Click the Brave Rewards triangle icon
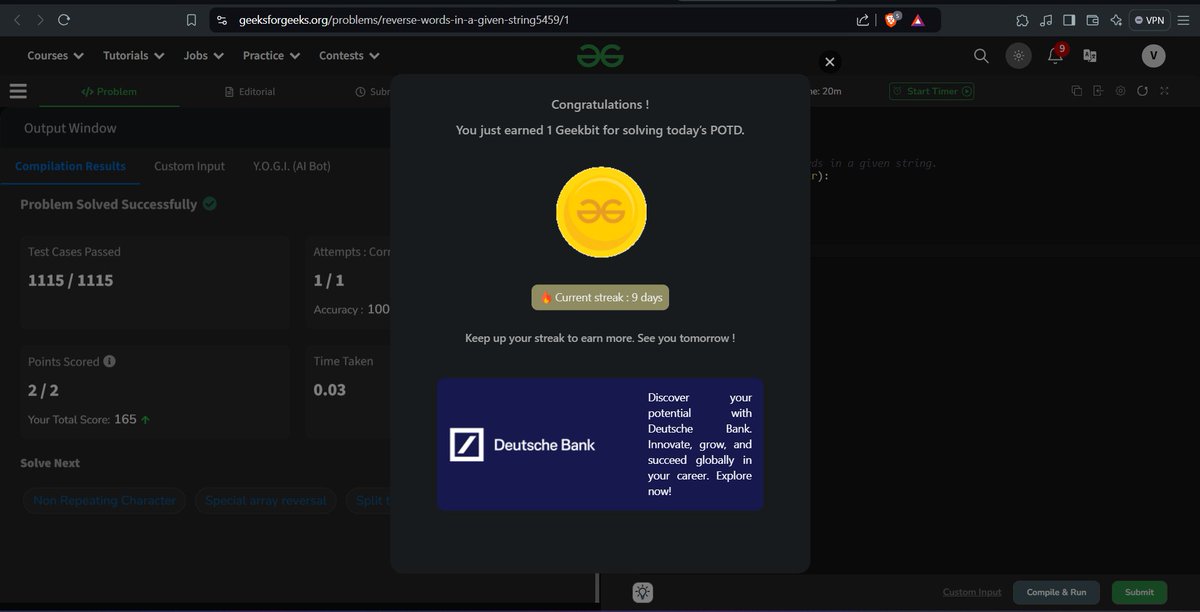 (917, 19)
